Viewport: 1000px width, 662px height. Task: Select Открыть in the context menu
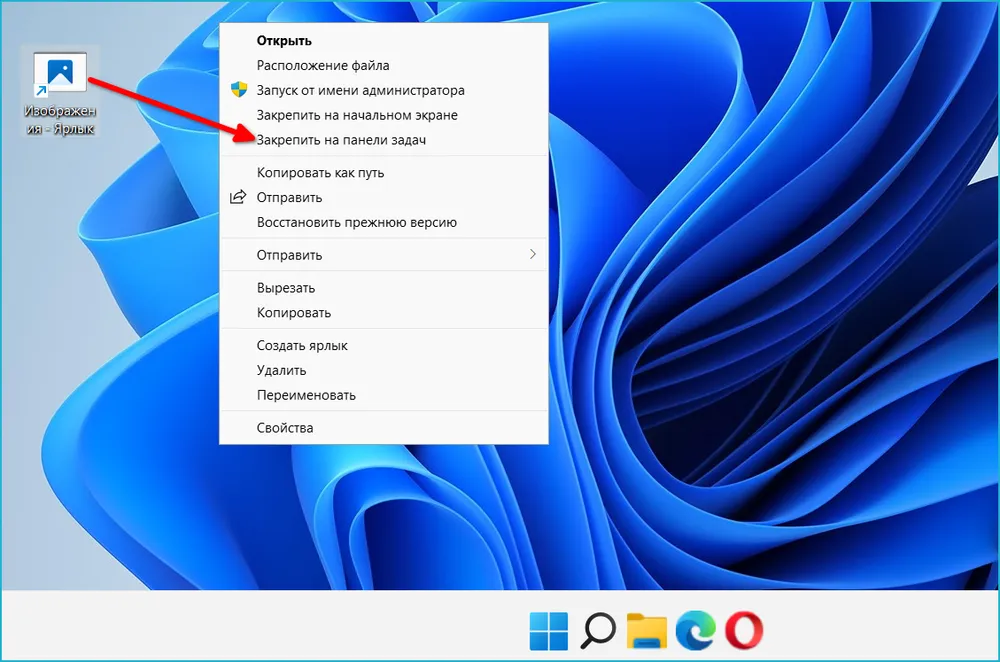[285, 41]
